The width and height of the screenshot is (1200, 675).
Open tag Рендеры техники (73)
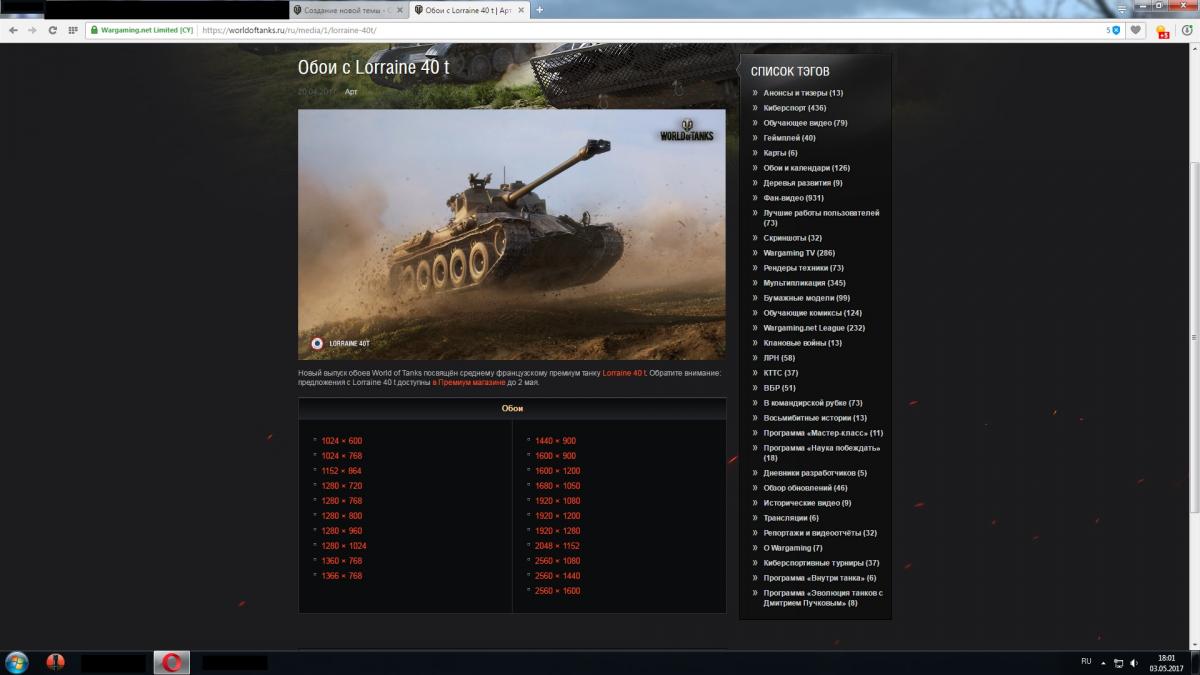tap(803, 268)
